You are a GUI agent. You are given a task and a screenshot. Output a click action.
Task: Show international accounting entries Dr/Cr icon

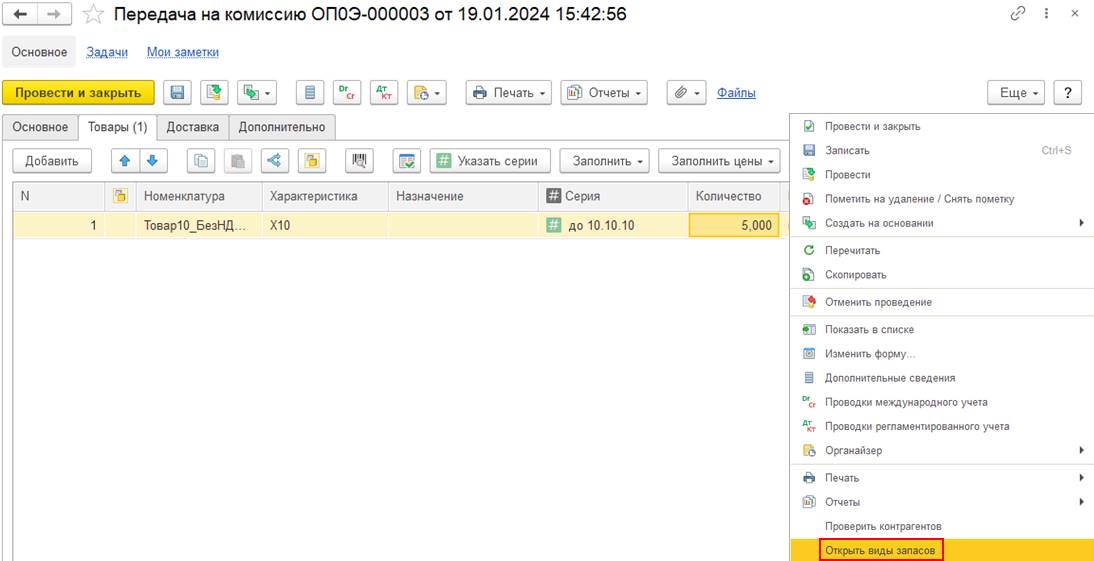347,93
